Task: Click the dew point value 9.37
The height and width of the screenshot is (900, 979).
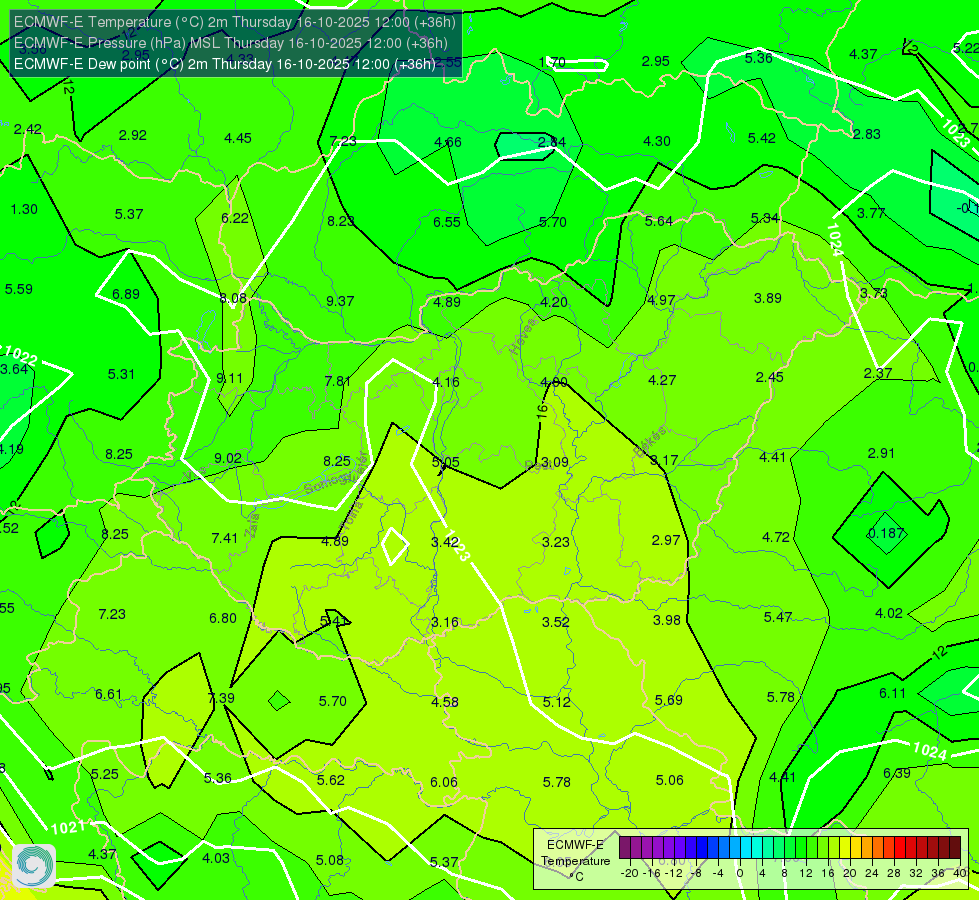Action: tap(340, 301)
